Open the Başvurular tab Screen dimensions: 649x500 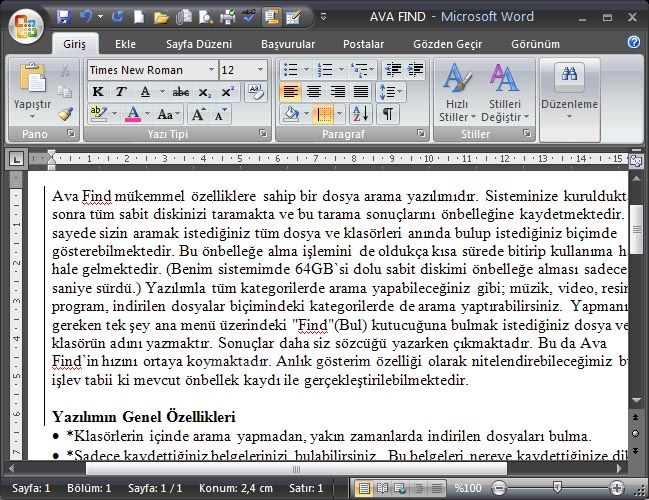pos(288,44)
